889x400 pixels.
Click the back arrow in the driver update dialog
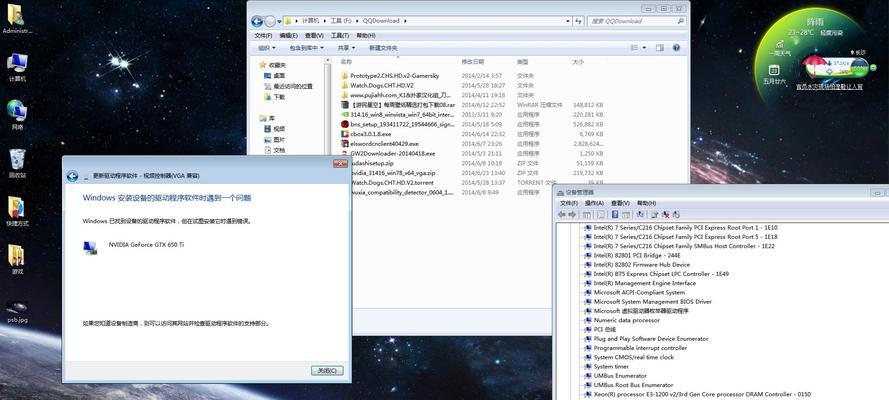pyautogui.click(x=72, y=176)
